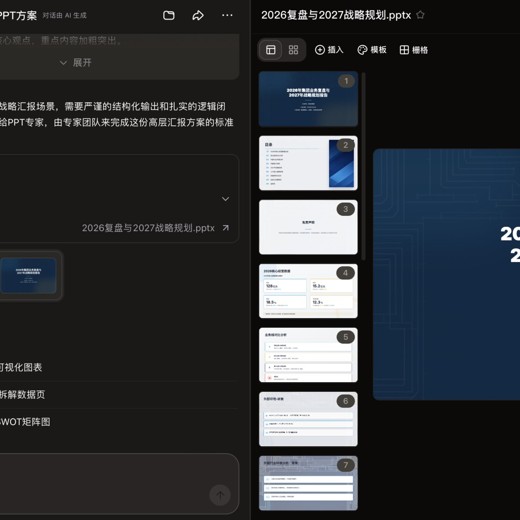
Task: Click the external open arrow beside pptx link
Action: click(226, 228)
